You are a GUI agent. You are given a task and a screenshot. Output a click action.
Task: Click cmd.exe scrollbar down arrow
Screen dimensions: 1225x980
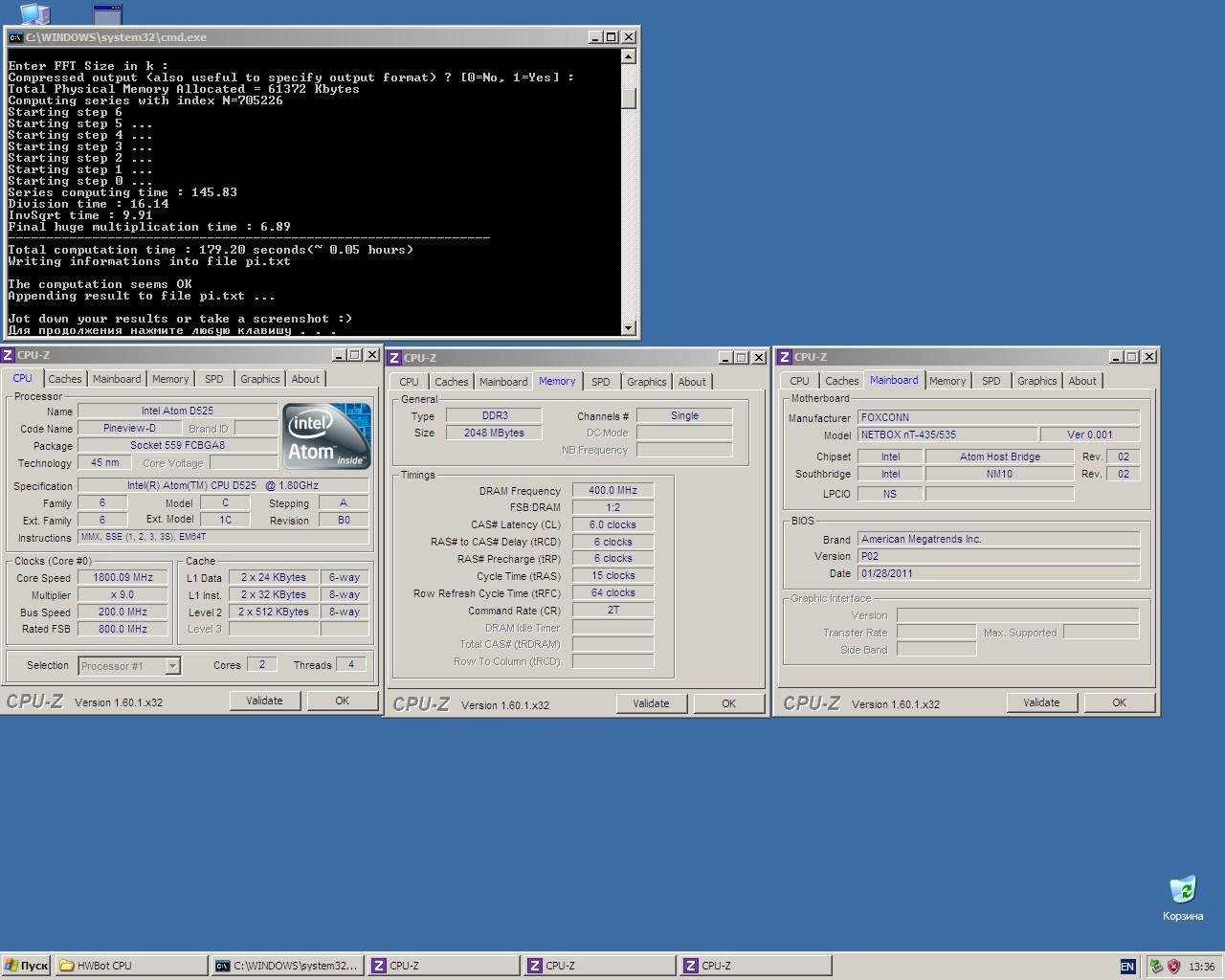tap(629, 328)
